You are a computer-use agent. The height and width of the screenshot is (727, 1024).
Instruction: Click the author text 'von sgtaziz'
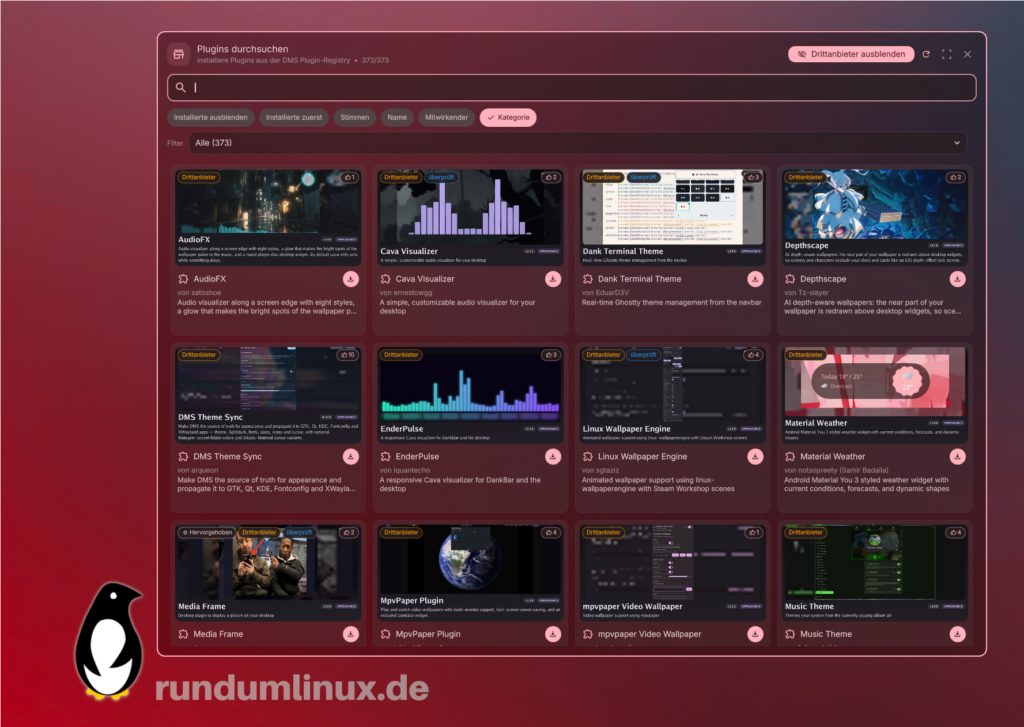pos(601,470)
